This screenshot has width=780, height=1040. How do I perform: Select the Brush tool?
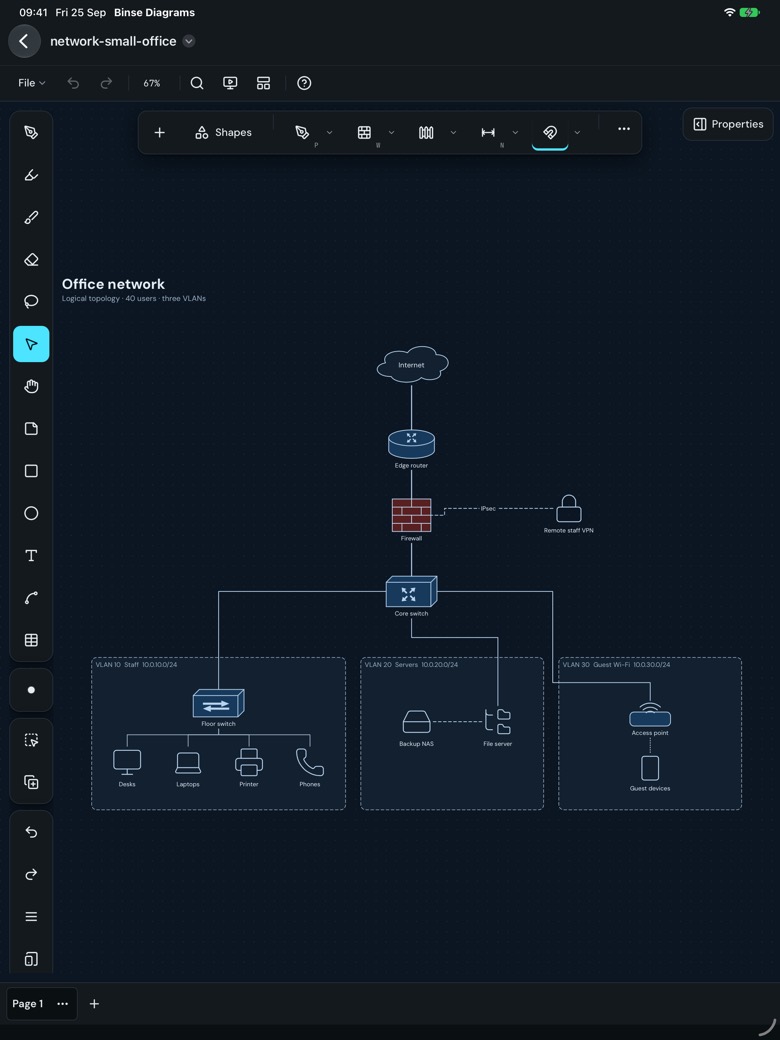pyautogui.click(x=31, y=218)
